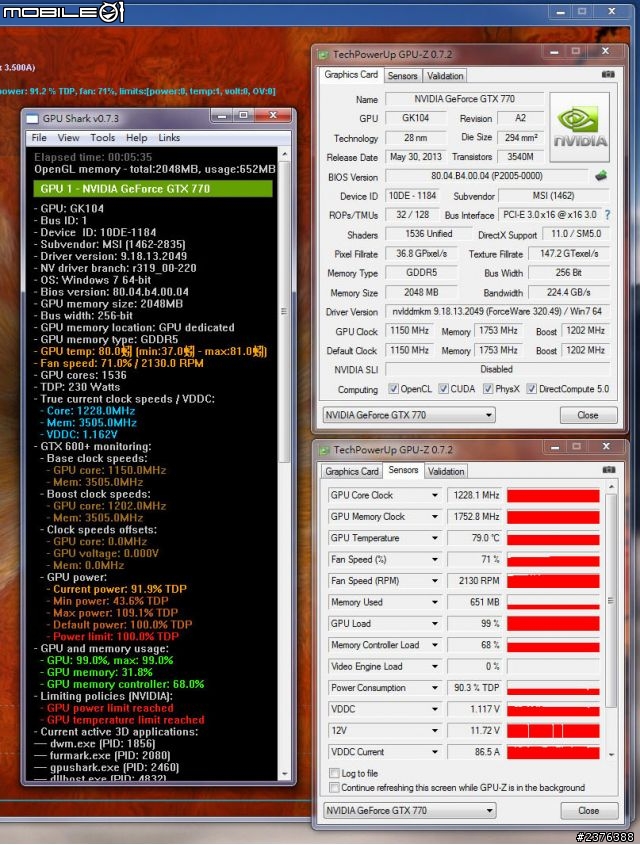The height and width of the screenshot is (845, 640).
Task: Click the 12V red sensor graph
Action: click(553, 731)
